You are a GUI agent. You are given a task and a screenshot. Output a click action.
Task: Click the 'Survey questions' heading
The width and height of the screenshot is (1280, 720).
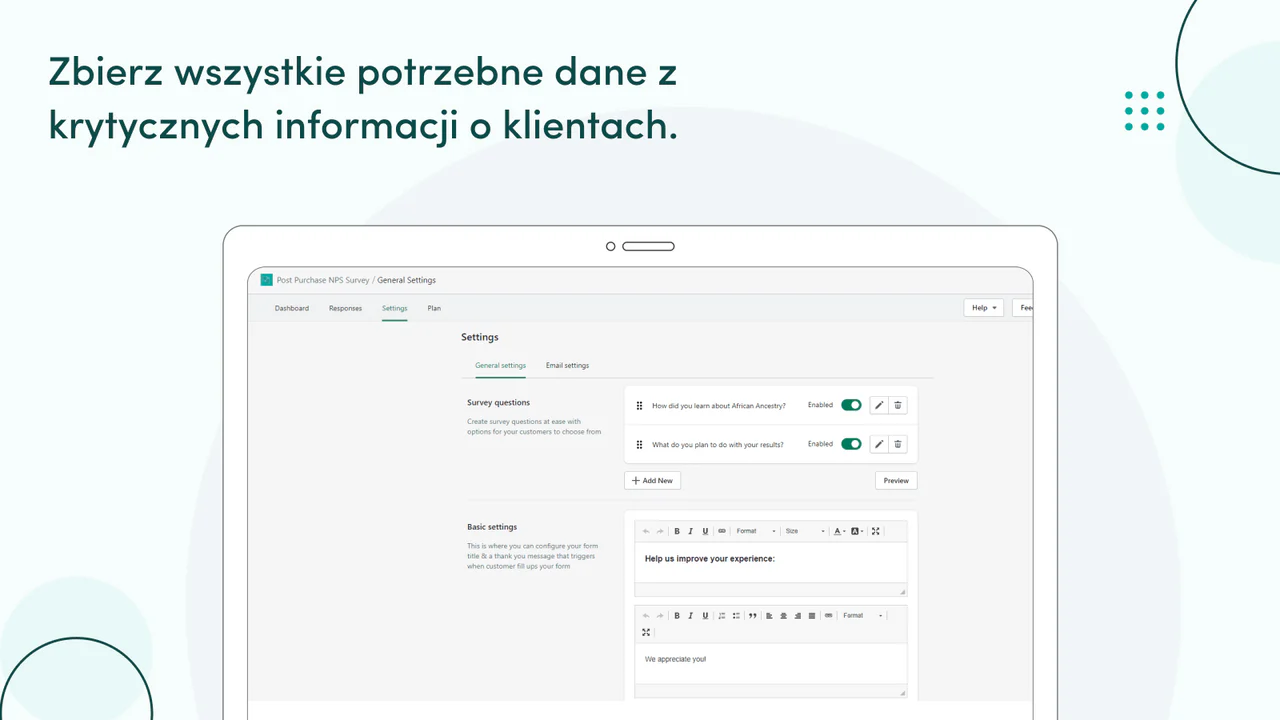coord(498,403)
